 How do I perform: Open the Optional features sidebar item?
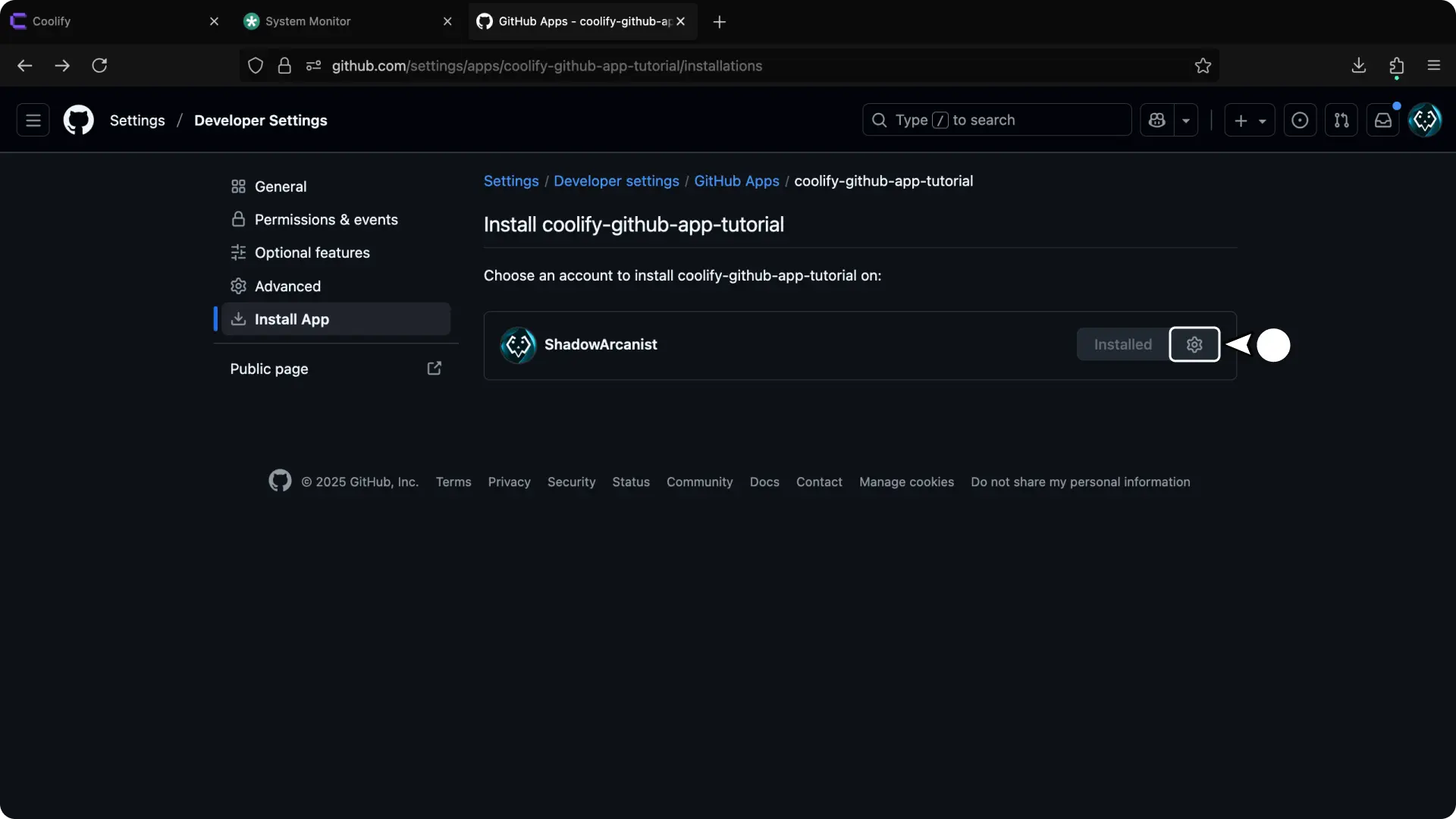pos(312,253)
